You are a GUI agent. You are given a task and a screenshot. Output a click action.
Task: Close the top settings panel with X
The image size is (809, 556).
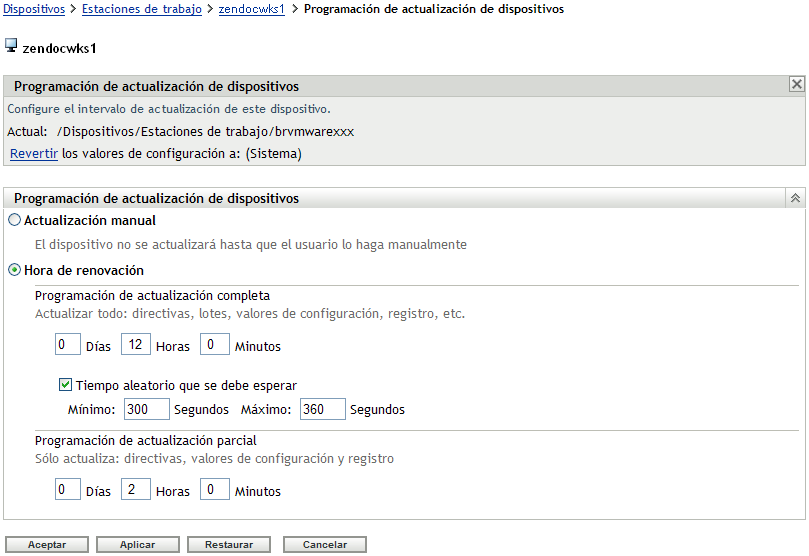coord(797,84)
